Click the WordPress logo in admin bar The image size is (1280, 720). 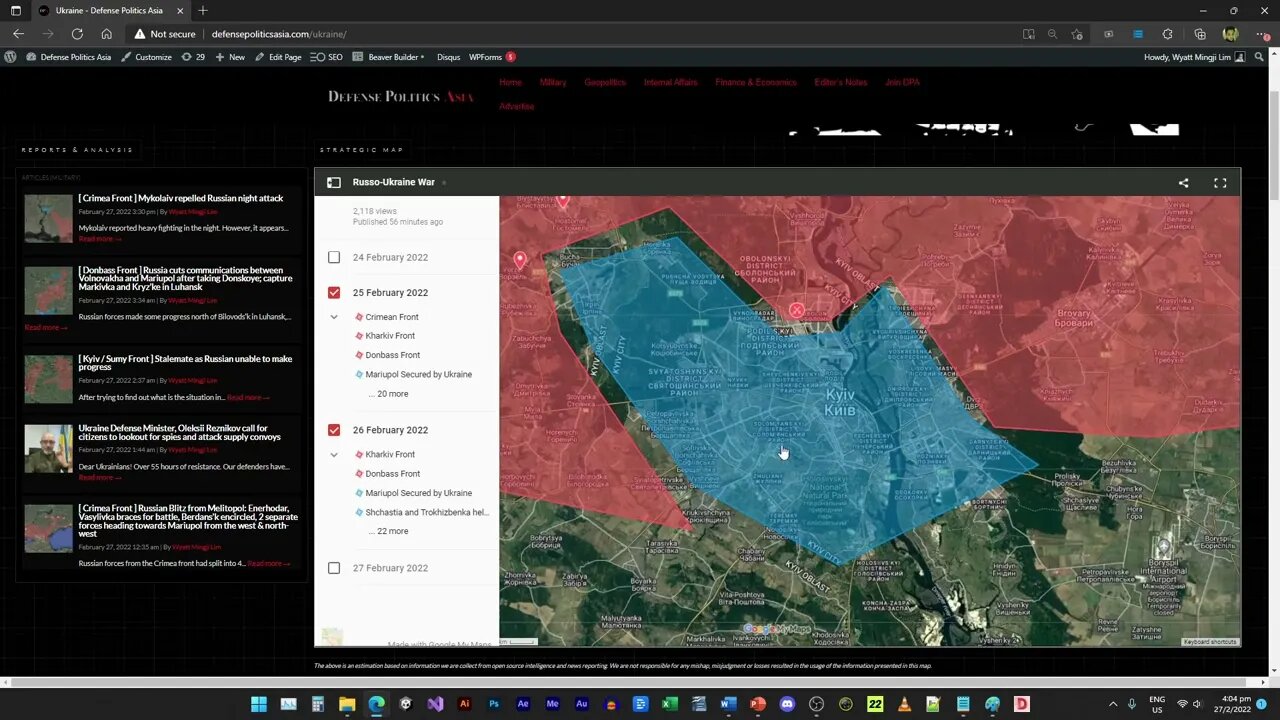[x=11, y=57]
